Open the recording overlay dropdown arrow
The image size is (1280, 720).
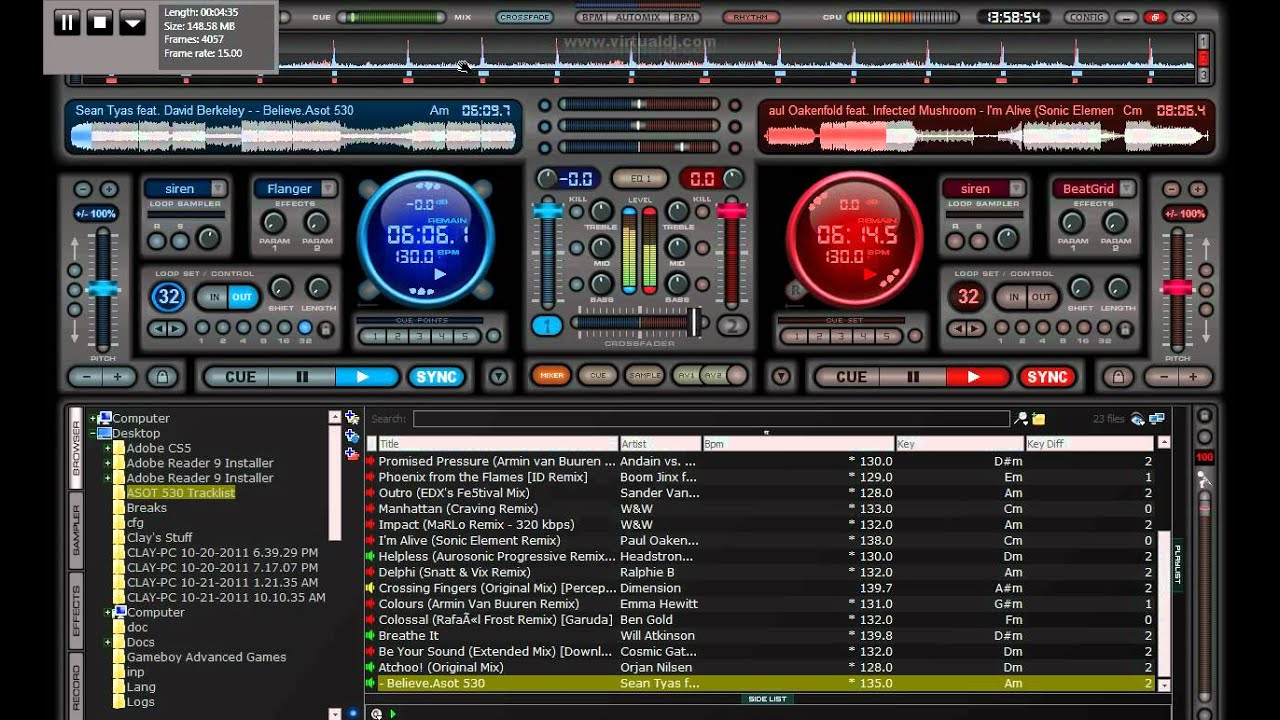pyautogui.click(x=132, y=22)
